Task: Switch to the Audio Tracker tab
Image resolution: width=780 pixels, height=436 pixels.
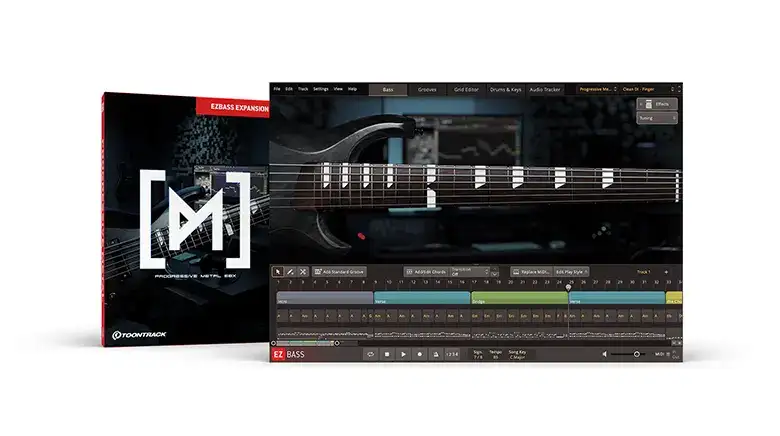Action: pos(545,90)
